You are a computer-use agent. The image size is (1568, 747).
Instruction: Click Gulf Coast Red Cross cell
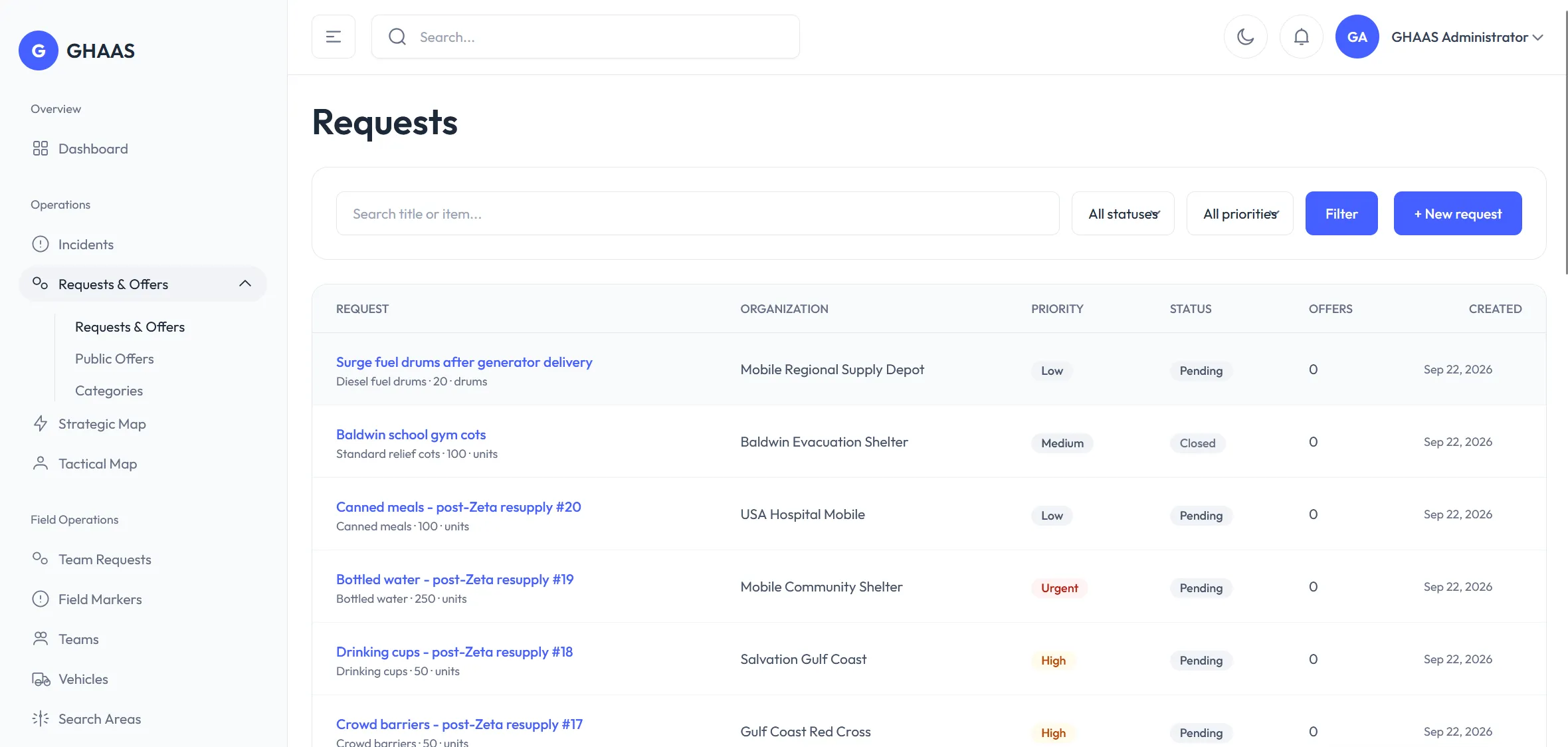805,732
